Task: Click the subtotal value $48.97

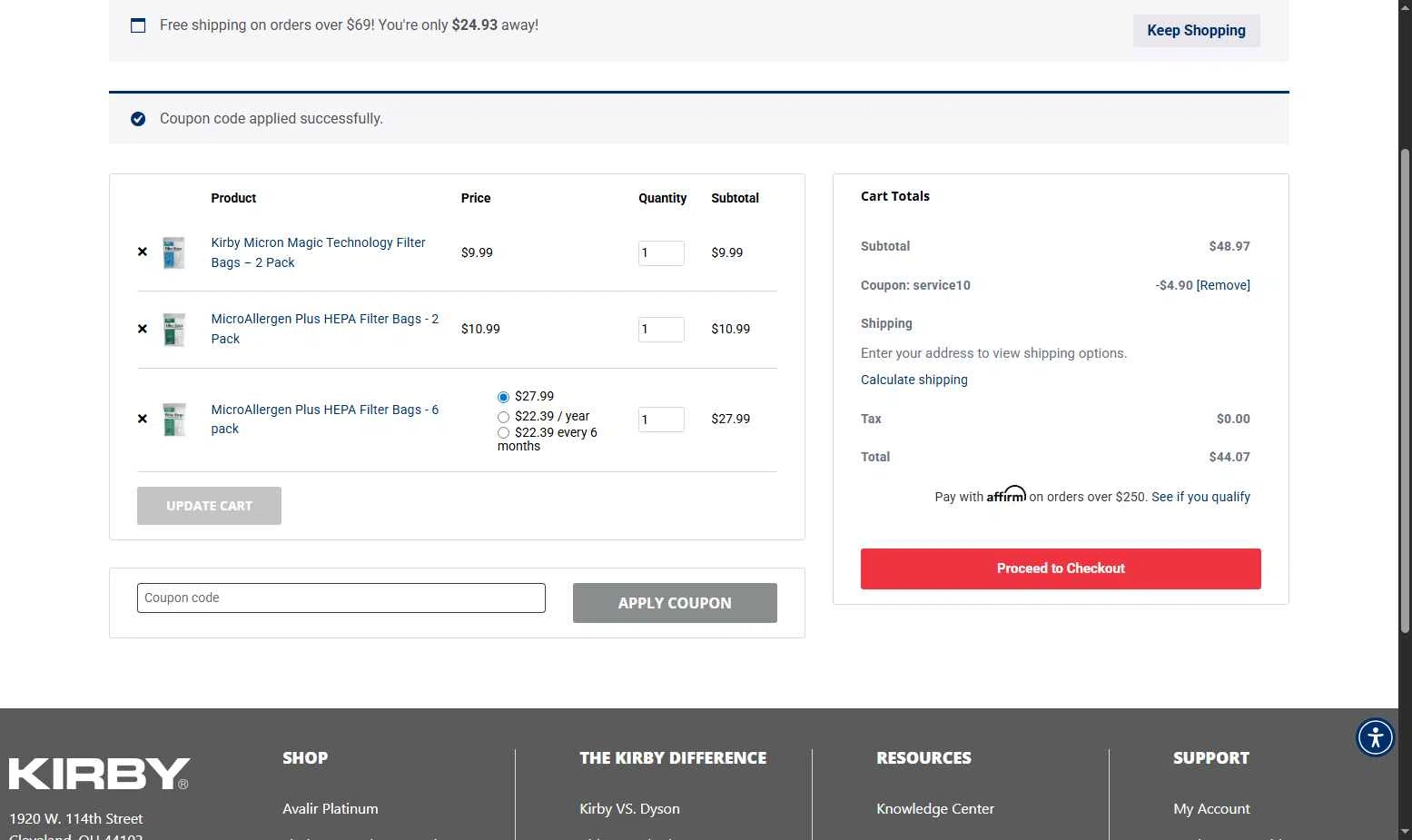Action: [1229, 246]
